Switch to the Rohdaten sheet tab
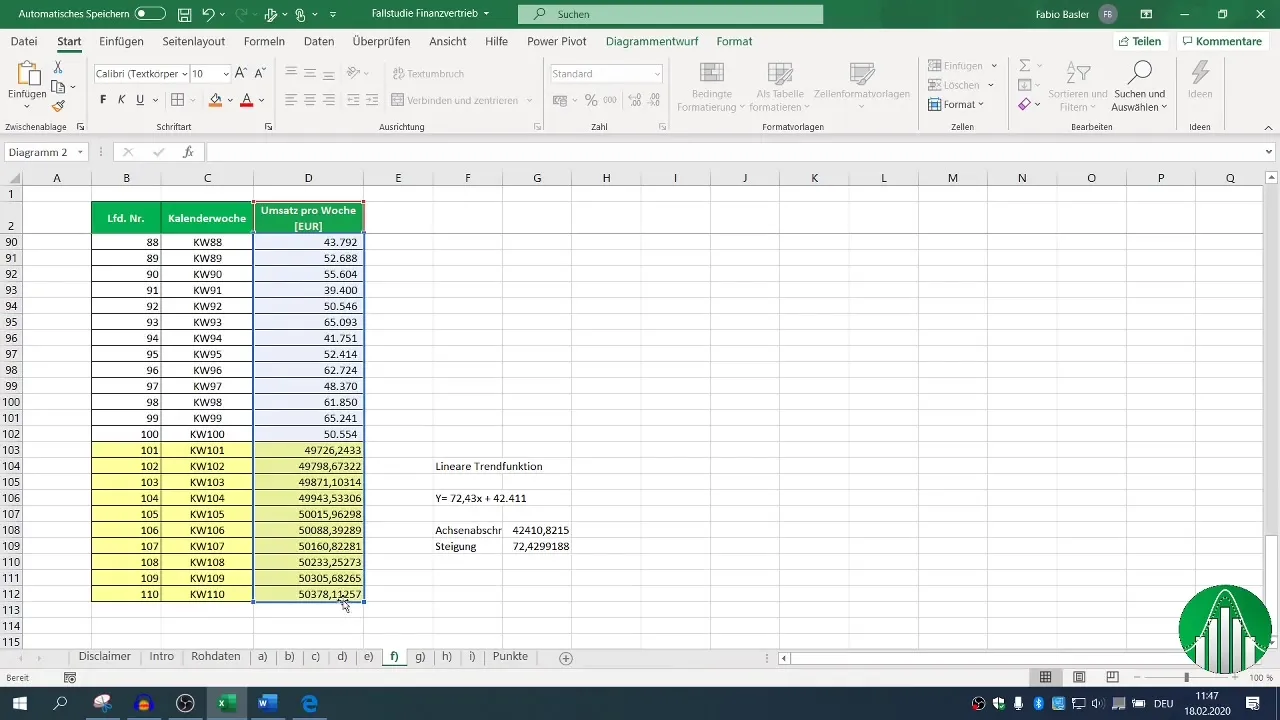The width and height of the screenshot is (1280, 720). 216,657
